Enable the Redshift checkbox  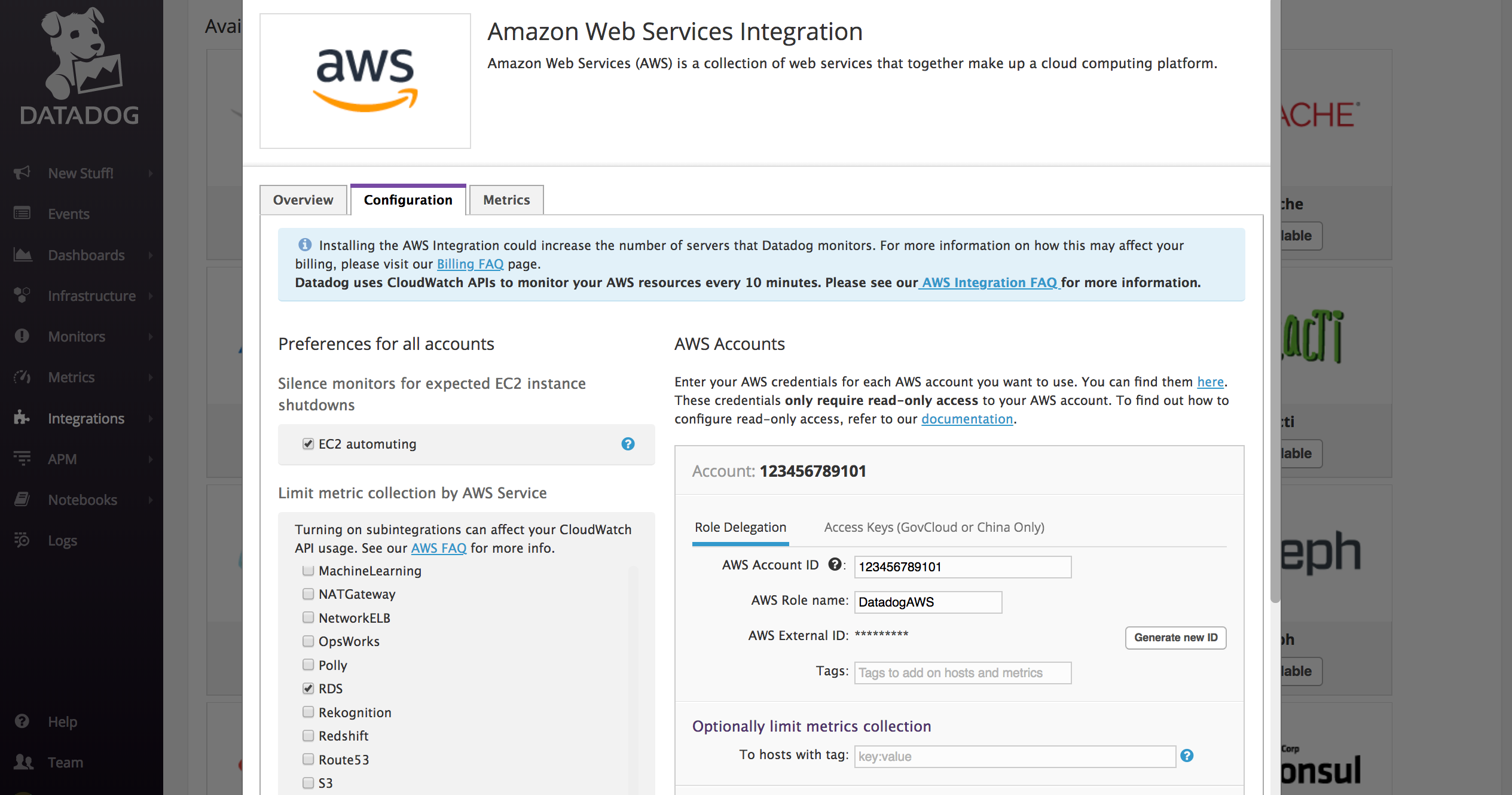pyautogui.click(x=308, y=736)
